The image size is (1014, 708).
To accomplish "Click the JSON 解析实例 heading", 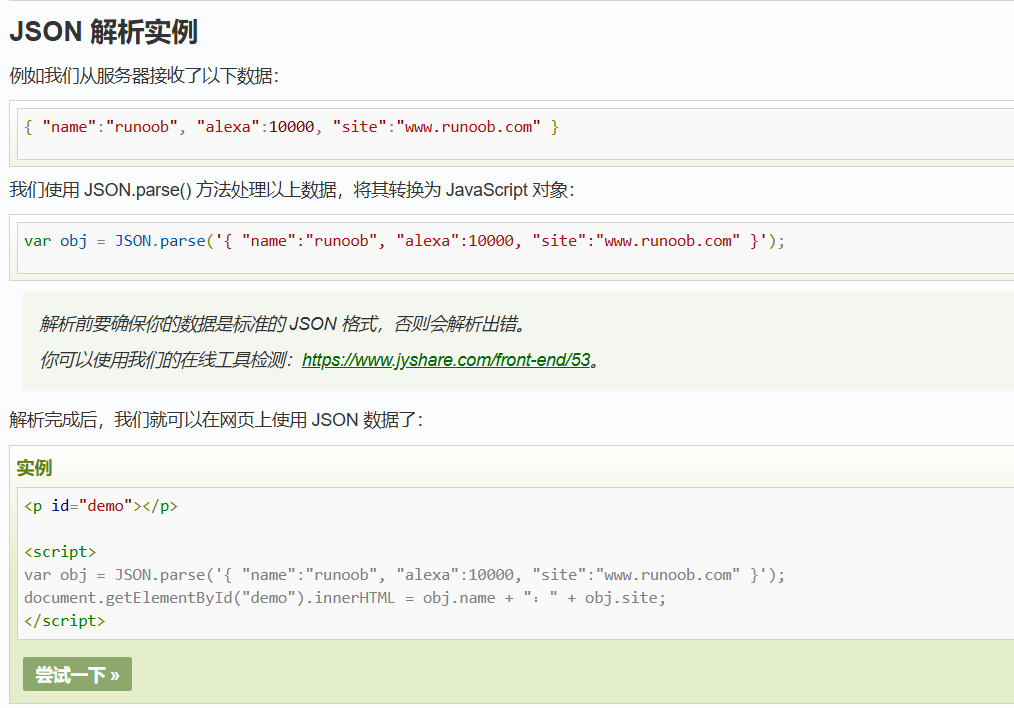I will (x=103, y=32).
